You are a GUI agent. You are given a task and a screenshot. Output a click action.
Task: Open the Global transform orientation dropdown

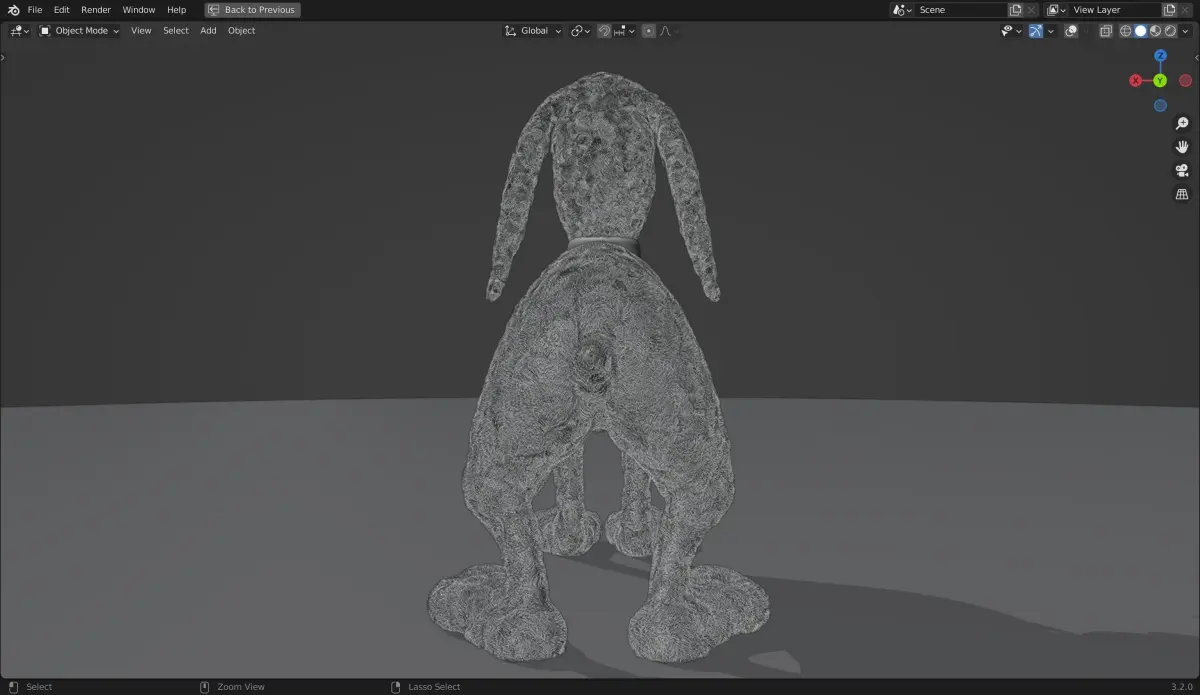(534, 31)
